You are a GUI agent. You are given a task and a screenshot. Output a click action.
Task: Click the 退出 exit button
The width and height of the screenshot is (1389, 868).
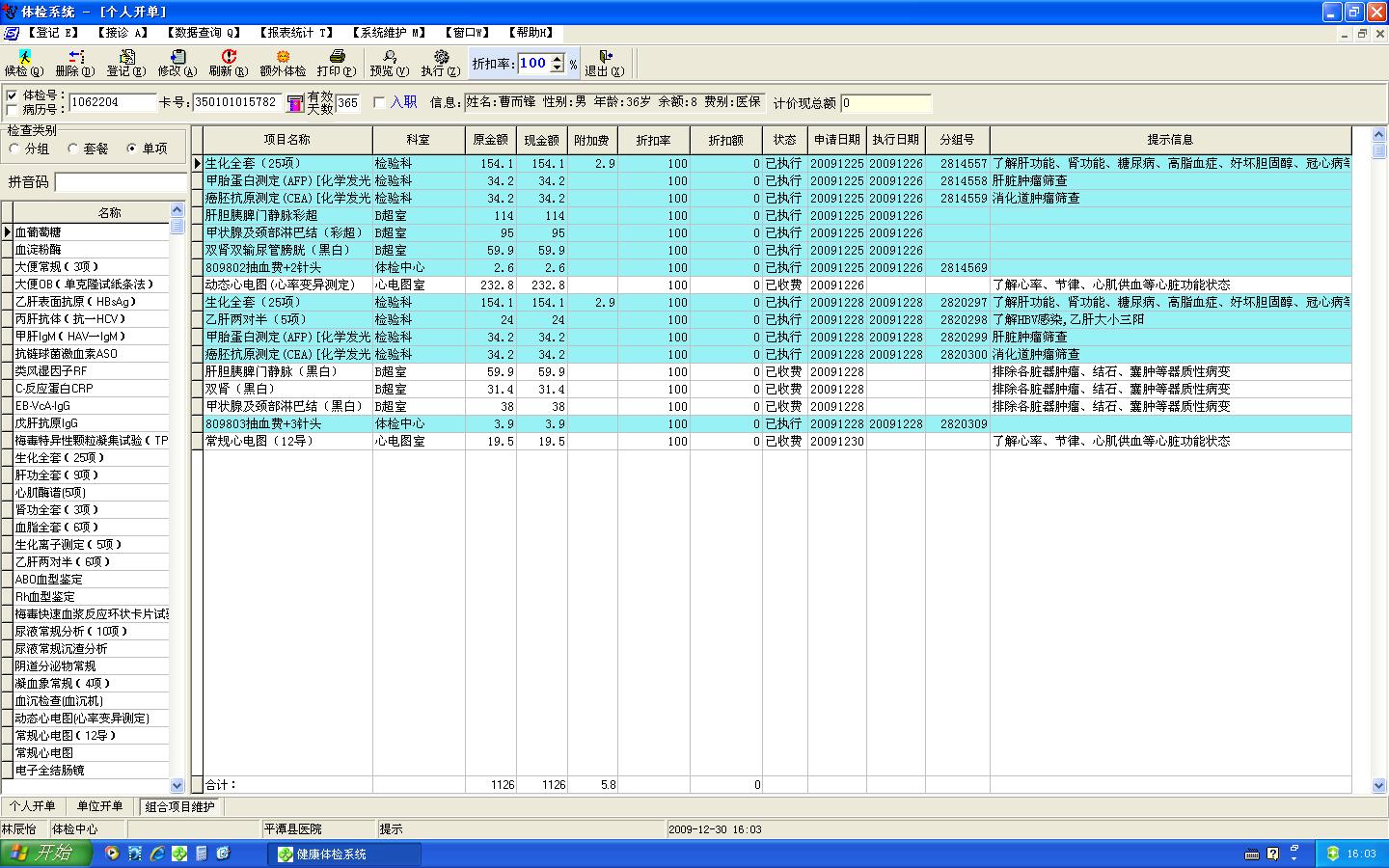point(605,64)
